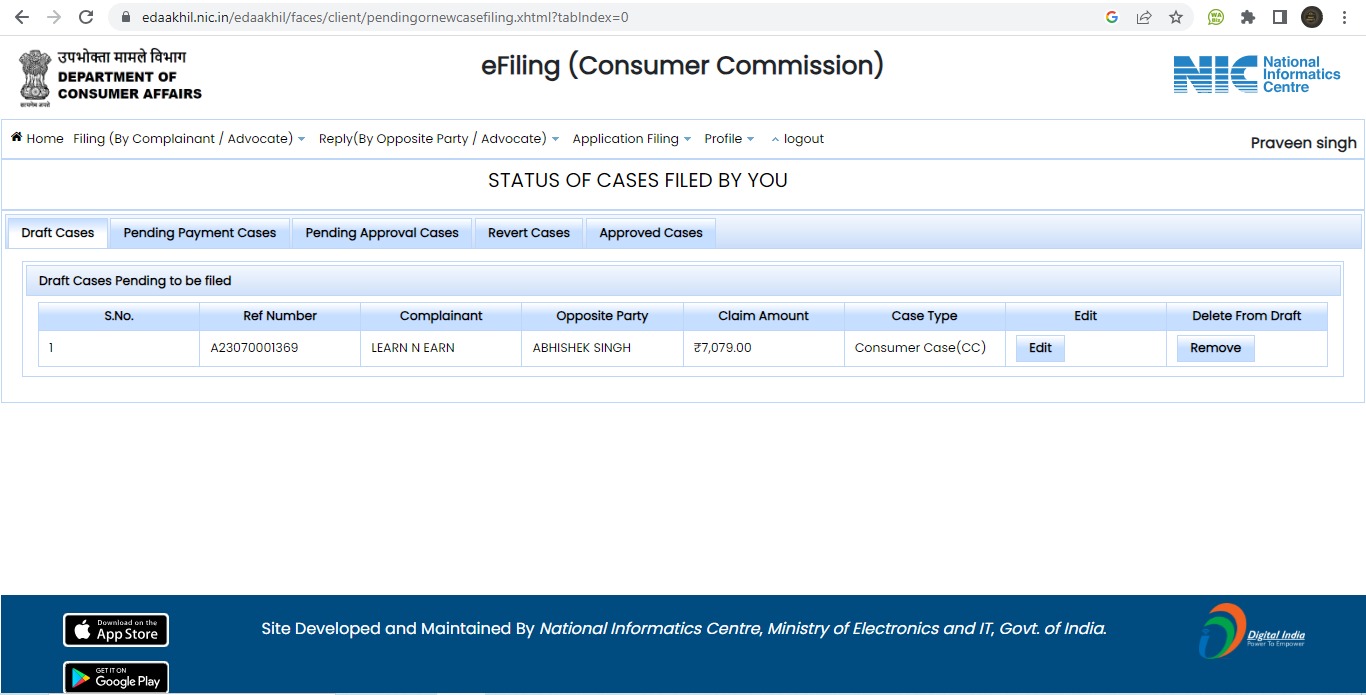The image size is (1366, 695).
Task: Toggle the browser side panel icon
Action: [1279, 17]
